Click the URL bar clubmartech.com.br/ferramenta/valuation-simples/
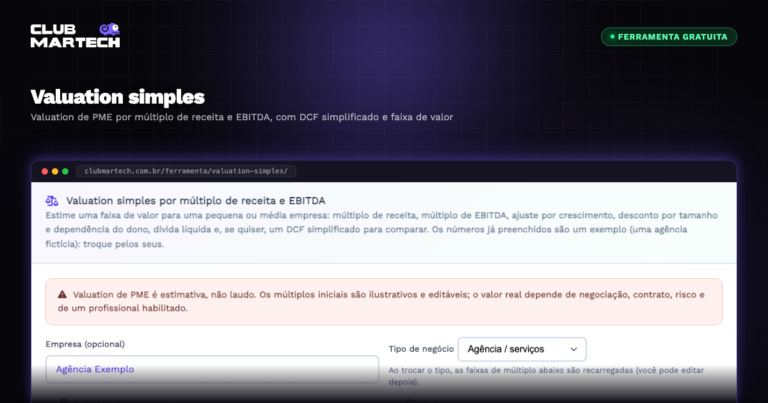This screenshot has height=403, width=768. pyautogui.click(x=186, y=171)
